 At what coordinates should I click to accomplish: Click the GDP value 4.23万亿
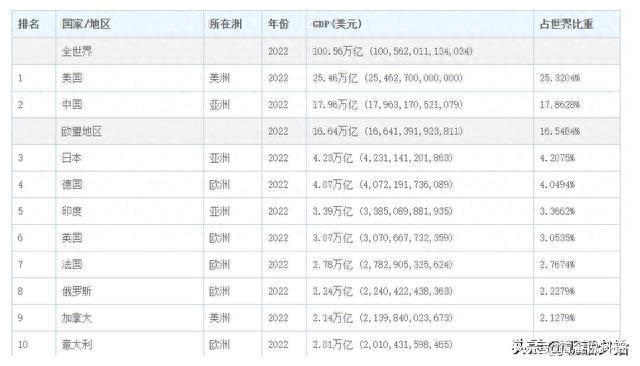[333, 158]
